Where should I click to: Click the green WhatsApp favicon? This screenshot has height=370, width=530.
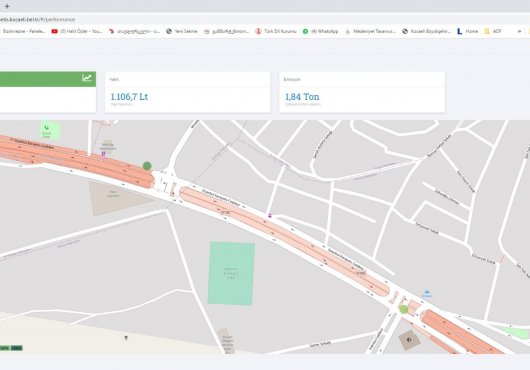click(305, 31)
